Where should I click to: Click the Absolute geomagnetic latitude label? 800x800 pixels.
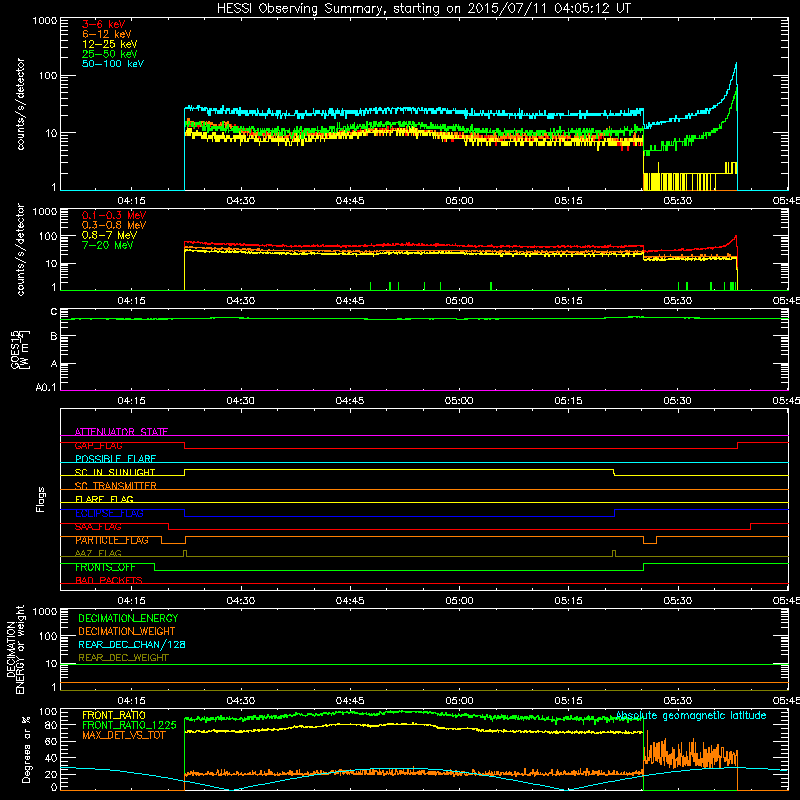691,715
